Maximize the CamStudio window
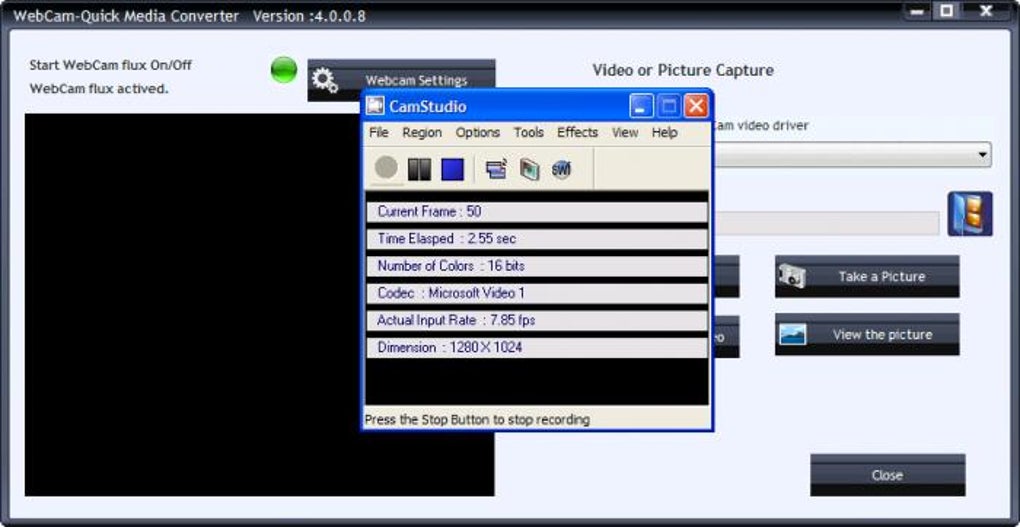Viewport: 1020px width, 527px height. point(668,106)
